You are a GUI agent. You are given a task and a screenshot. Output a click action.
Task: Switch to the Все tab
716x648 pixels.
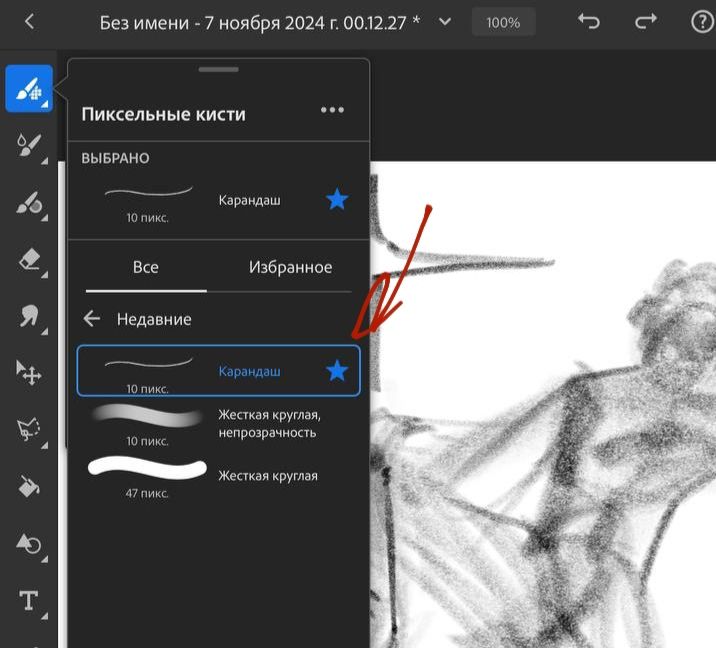click(x=146, y=267)
